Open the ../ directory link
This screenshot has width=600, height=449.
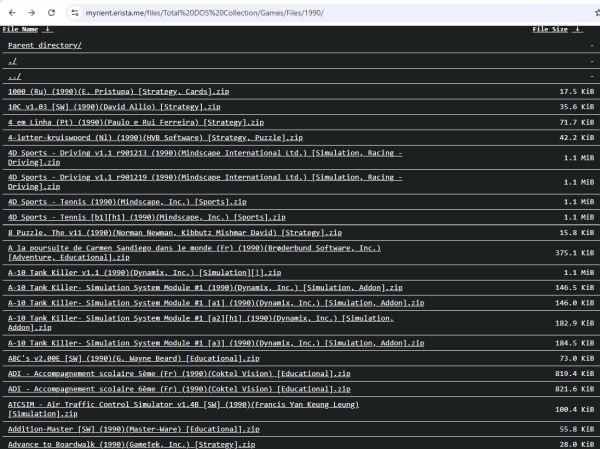click(14, 76)
